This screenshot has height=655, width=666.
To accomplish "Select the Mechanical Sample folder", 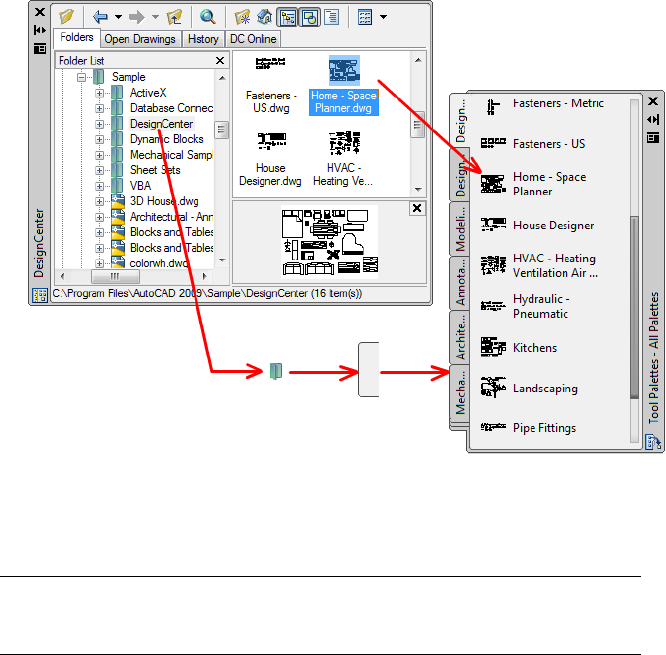I will [171, 155].
